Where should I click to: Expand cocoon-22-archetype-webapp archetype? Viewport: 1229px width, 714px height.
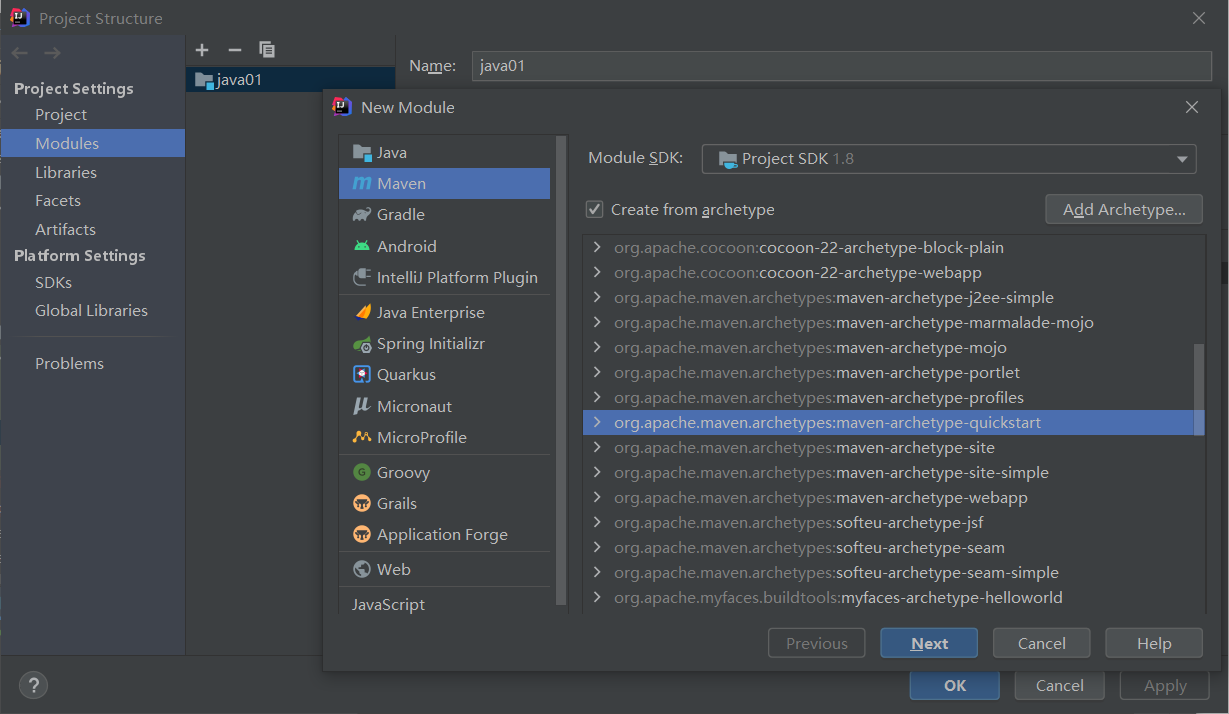597,272
